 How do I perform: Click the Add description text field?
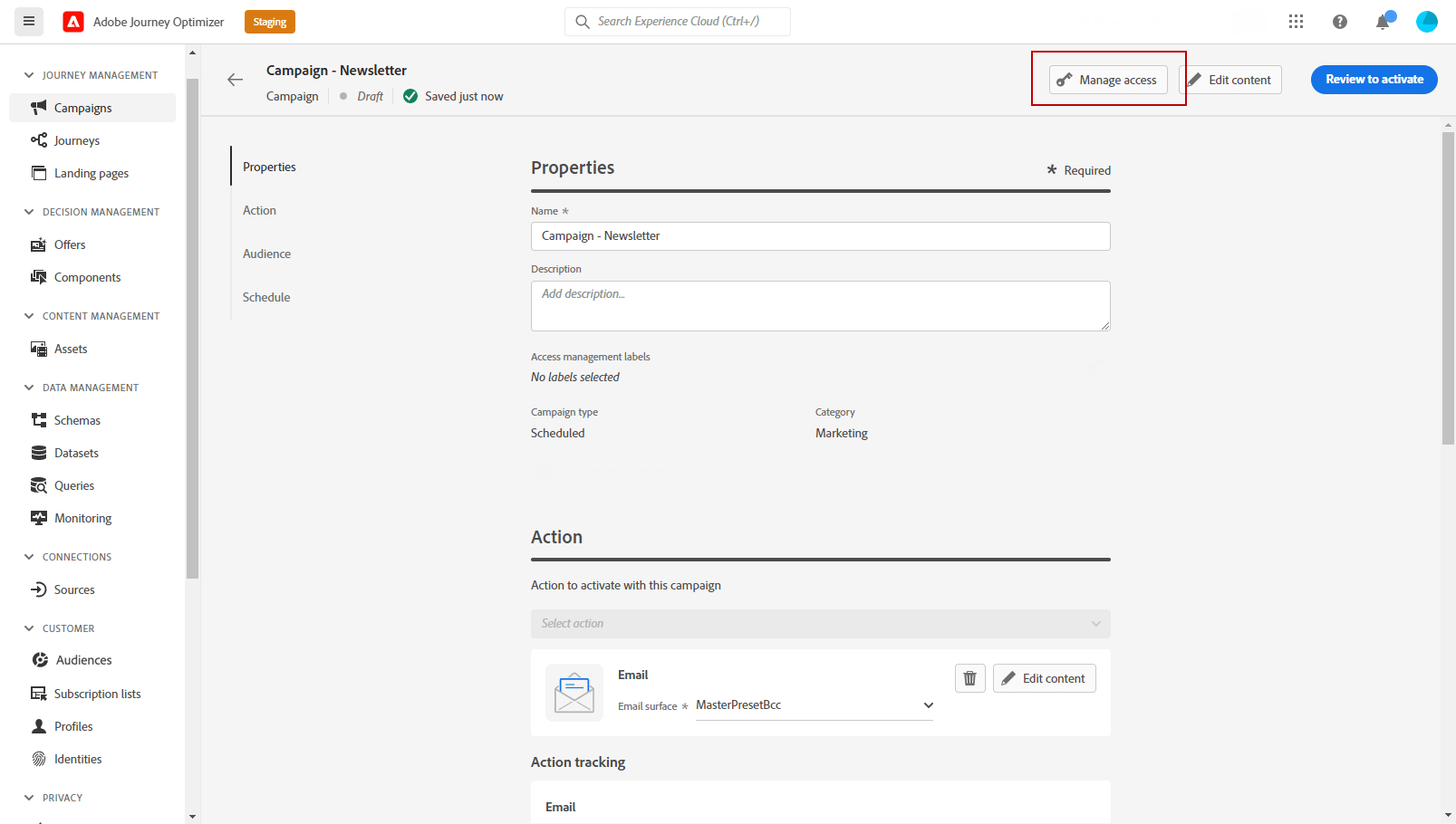point(820,306)
